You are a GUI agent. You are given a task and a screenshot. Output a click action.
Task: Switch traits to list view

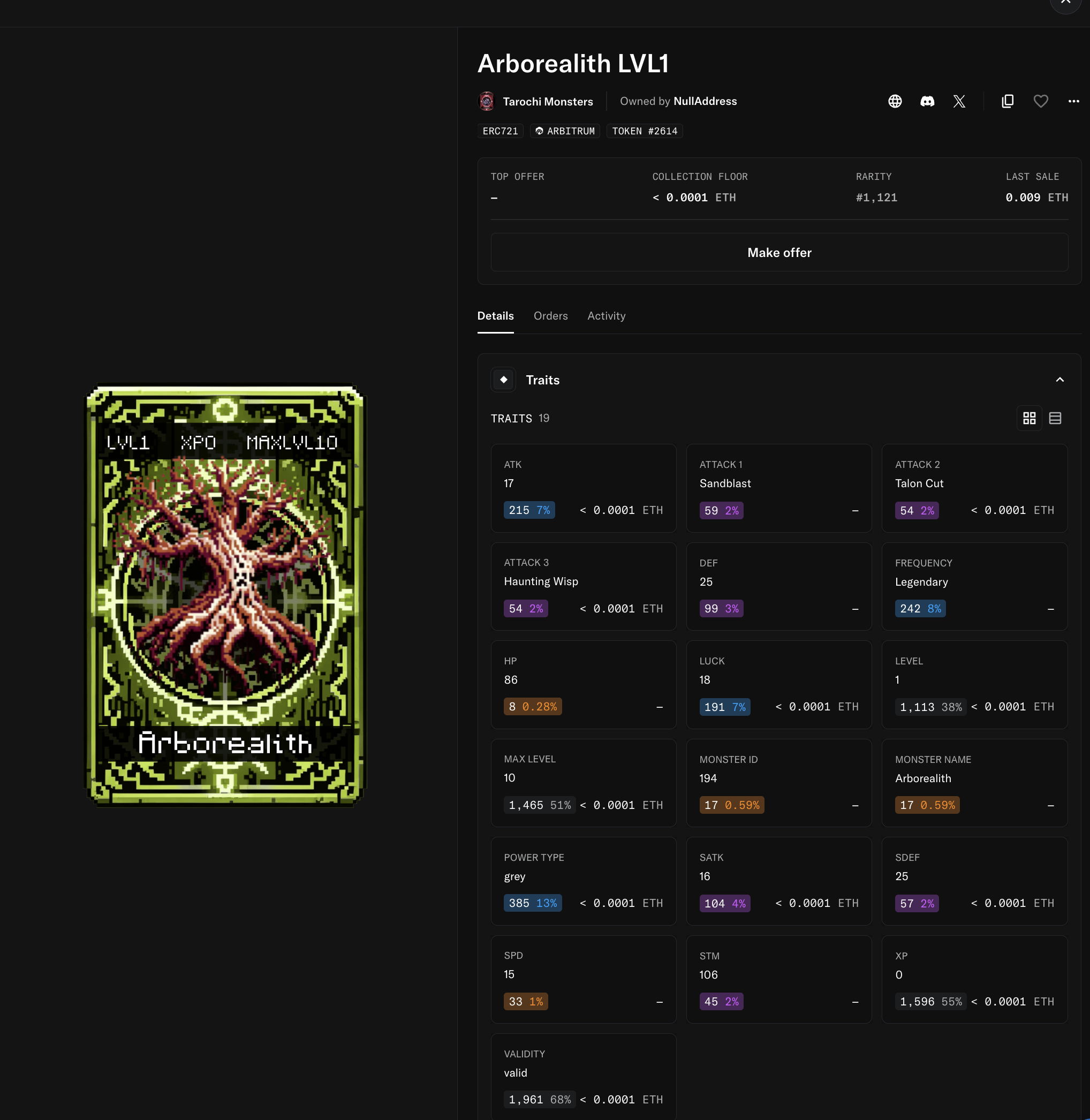tap(1055, 418)
